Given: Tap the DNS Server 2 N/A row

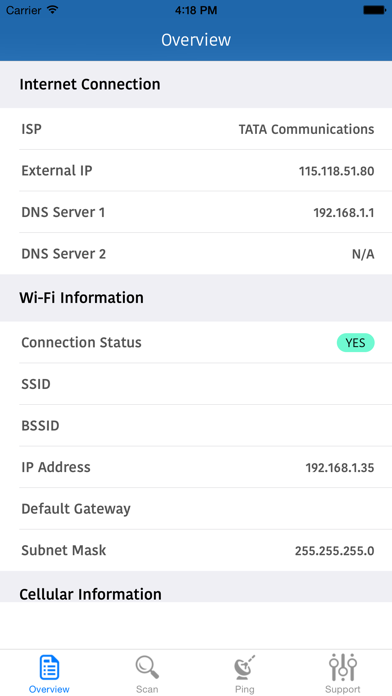Looking at the screenshot, I should [196, 253].
